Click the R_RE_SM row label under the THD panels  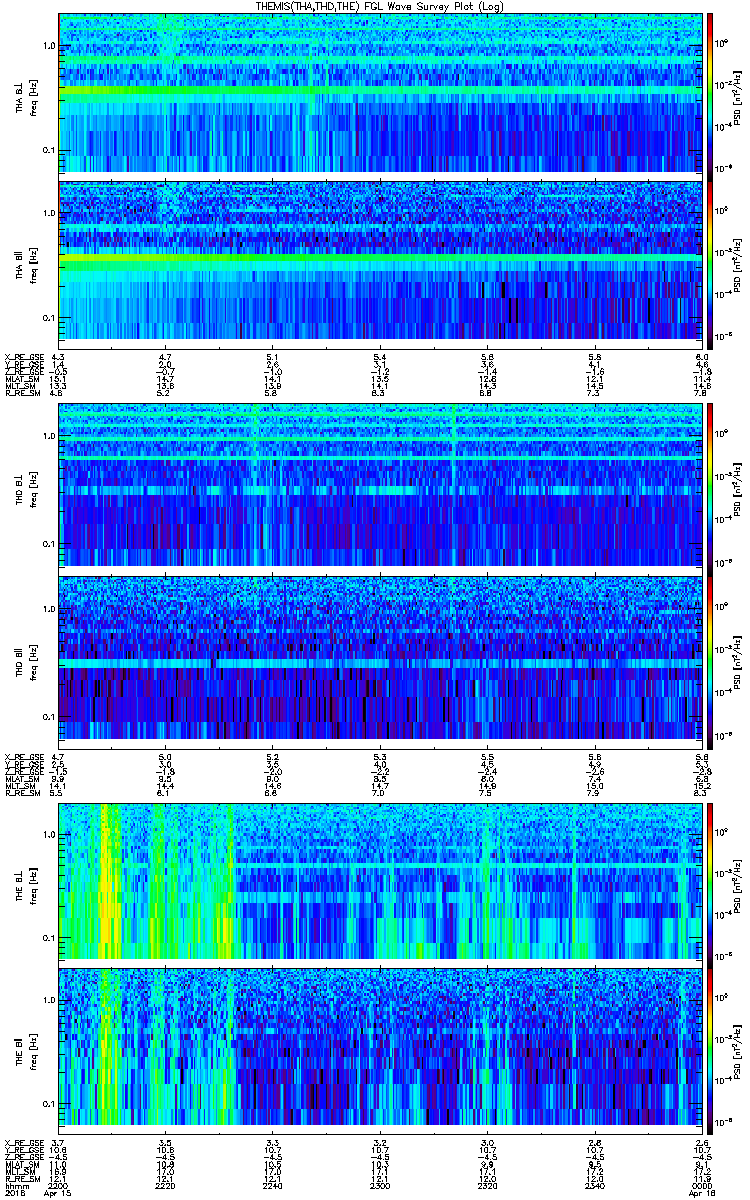[x=22, y=793]
